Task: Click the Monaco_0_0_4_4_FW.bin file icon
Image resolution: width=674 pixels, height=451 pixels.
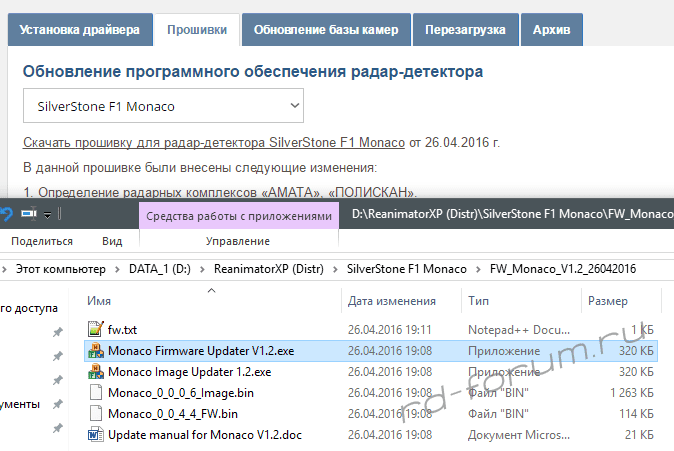Action: pos(95,414)
